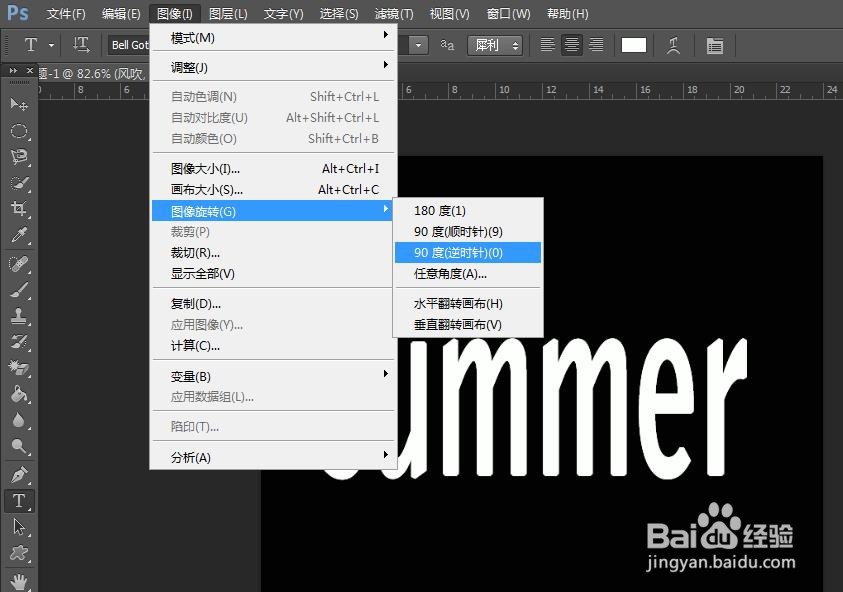Select the Clone Stamp tool
Screen dimensions: 843x592
pyautogui.click(x=19, y=316)
